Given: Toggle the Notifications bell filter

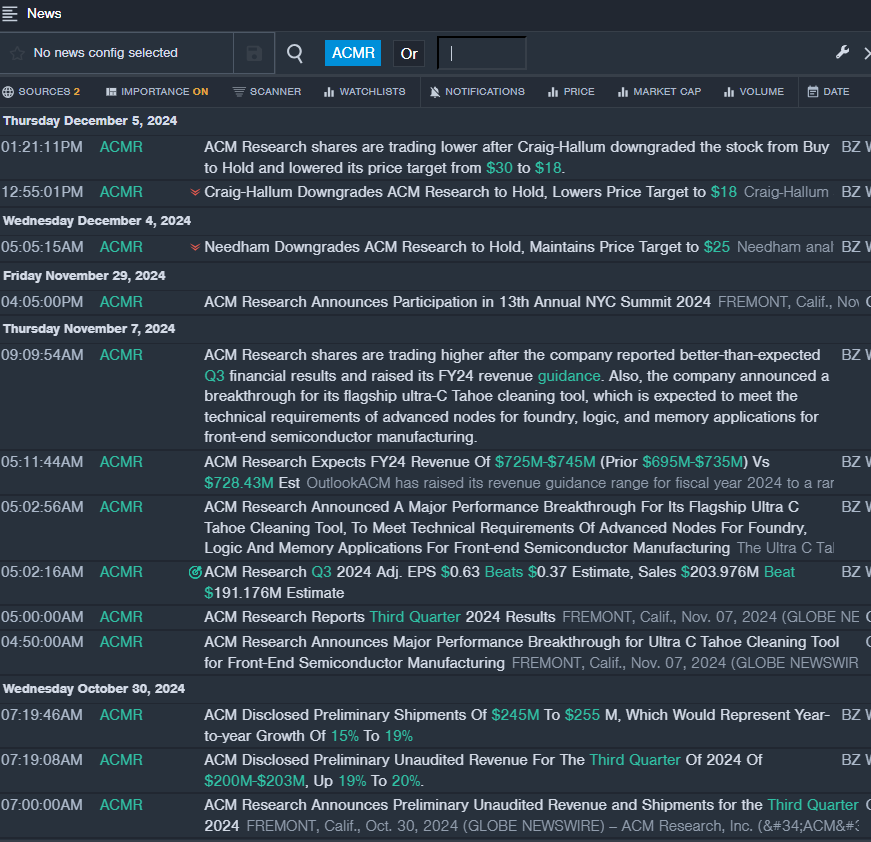Looking at the screenshot, I should [x=477, y=92].
